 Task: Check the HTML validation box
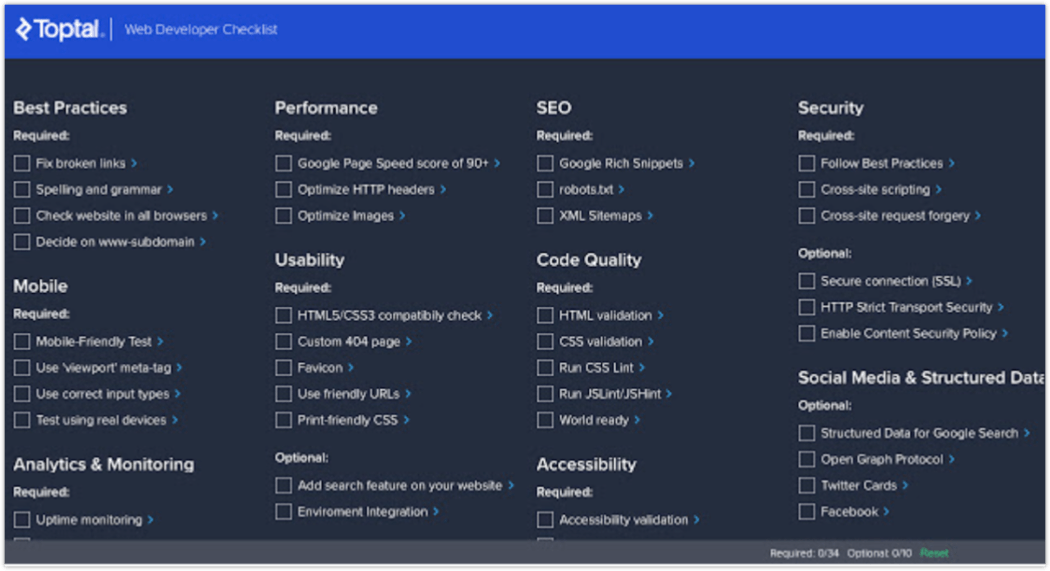click(545, 315)
